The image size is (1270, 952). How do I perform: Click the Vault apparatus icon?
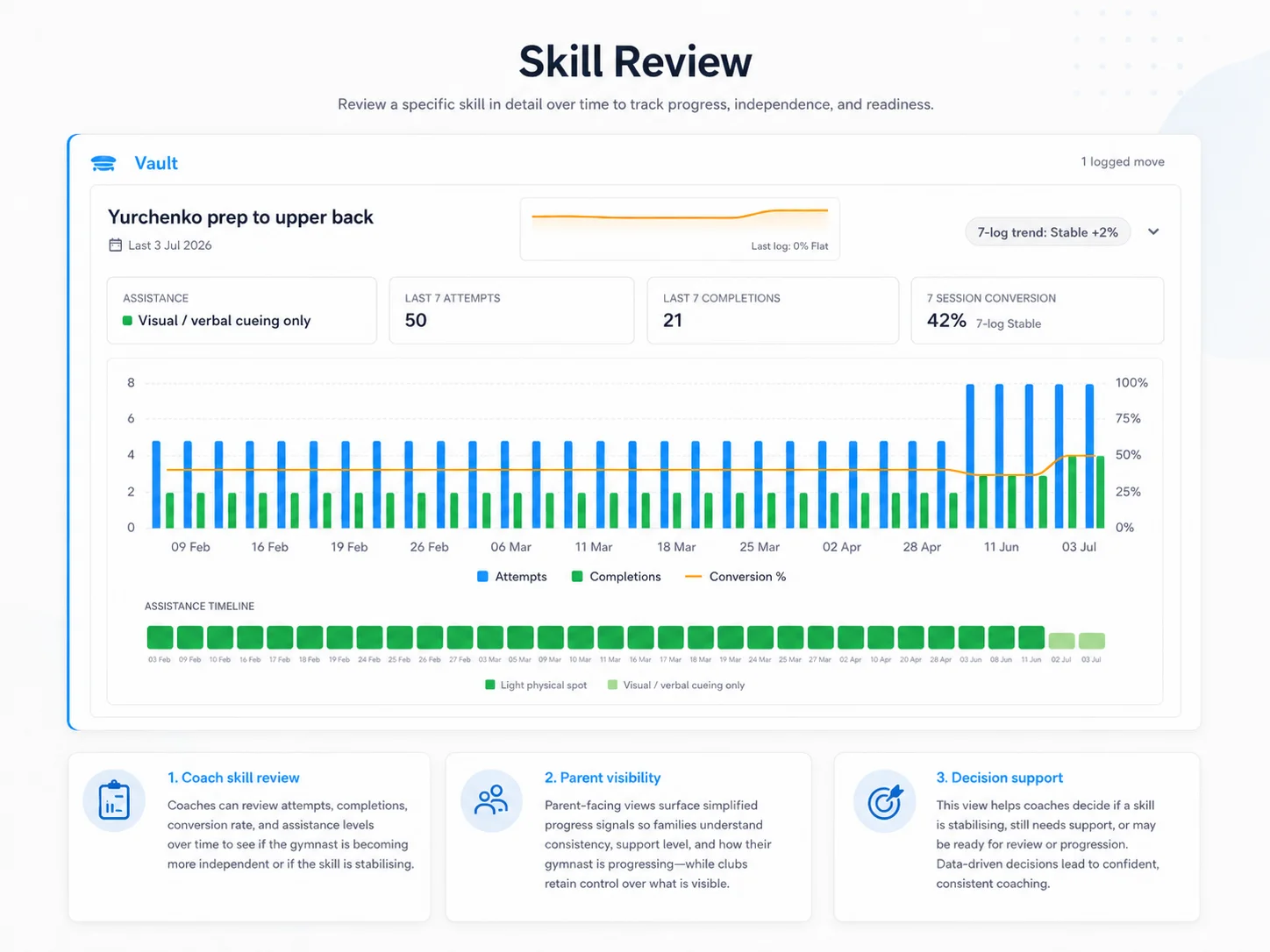(103, 163)
